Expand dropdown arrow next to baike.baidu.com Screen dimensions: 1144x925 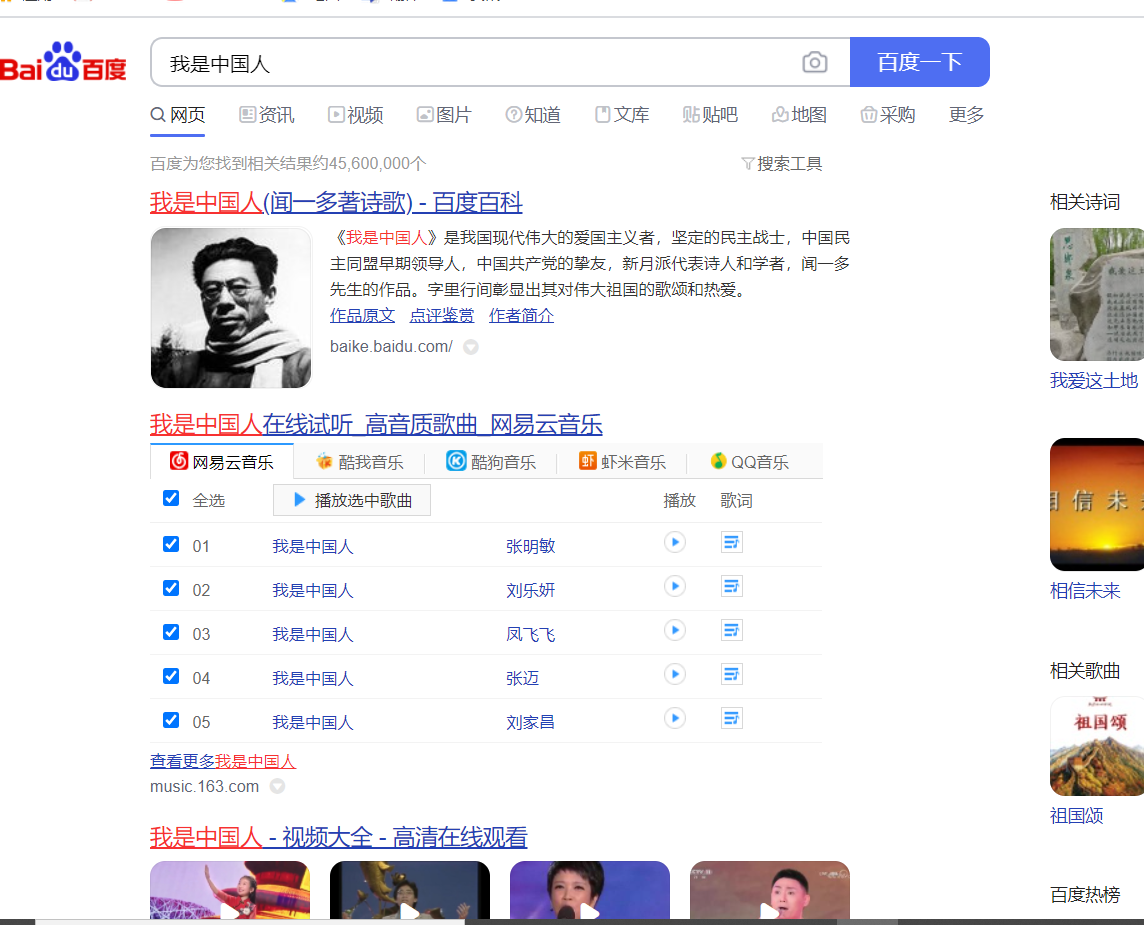(x=471, y=347)
